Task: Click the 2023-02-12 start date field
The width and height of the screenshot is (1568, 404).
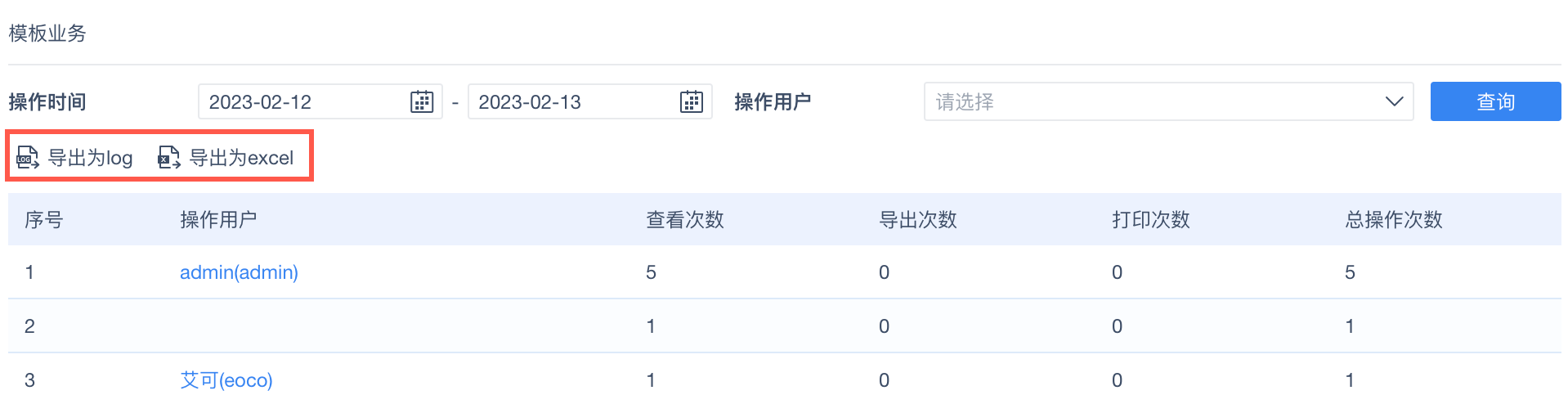Action: (x=302, y=102)
